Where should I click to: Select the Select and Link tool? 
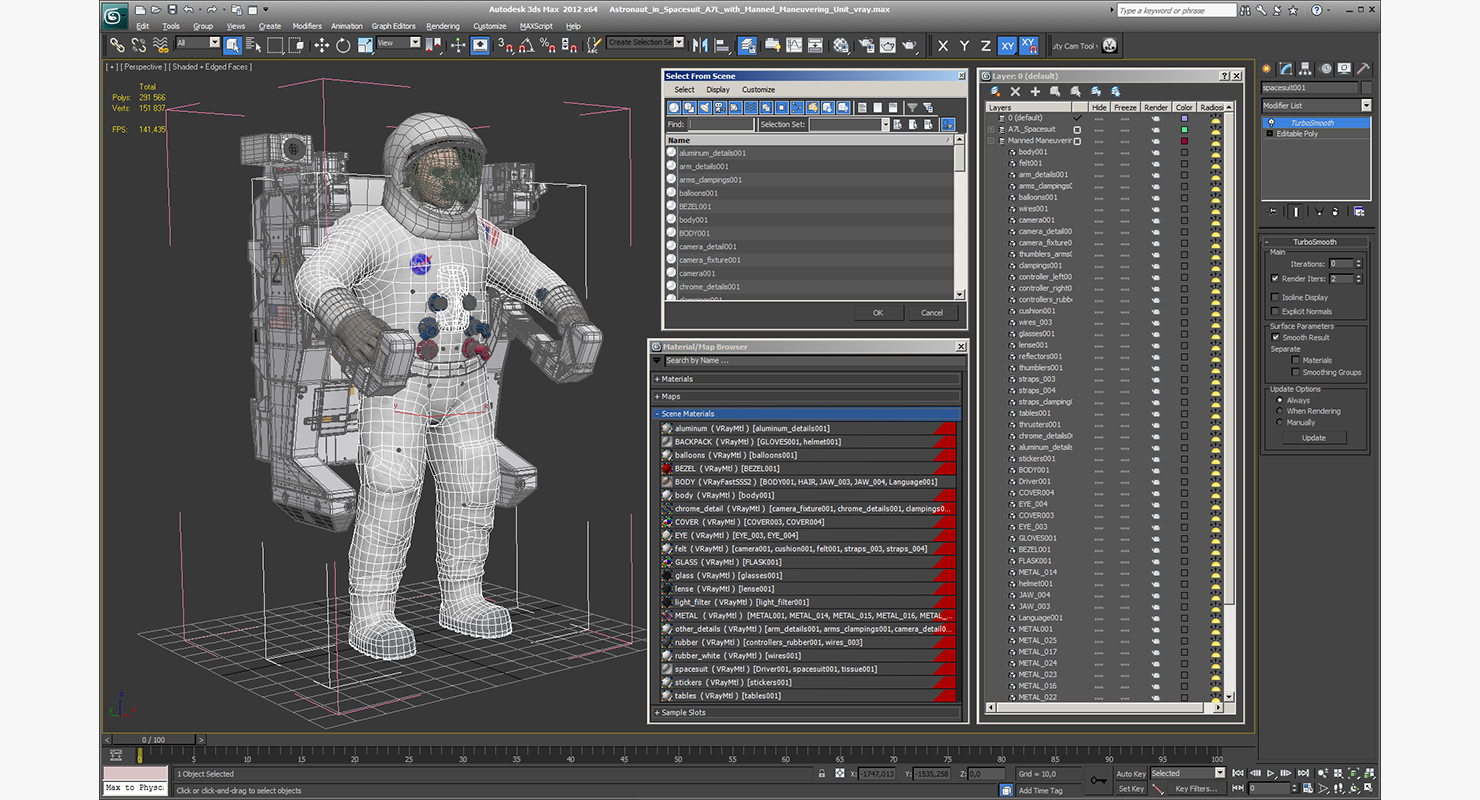point(117,45)
